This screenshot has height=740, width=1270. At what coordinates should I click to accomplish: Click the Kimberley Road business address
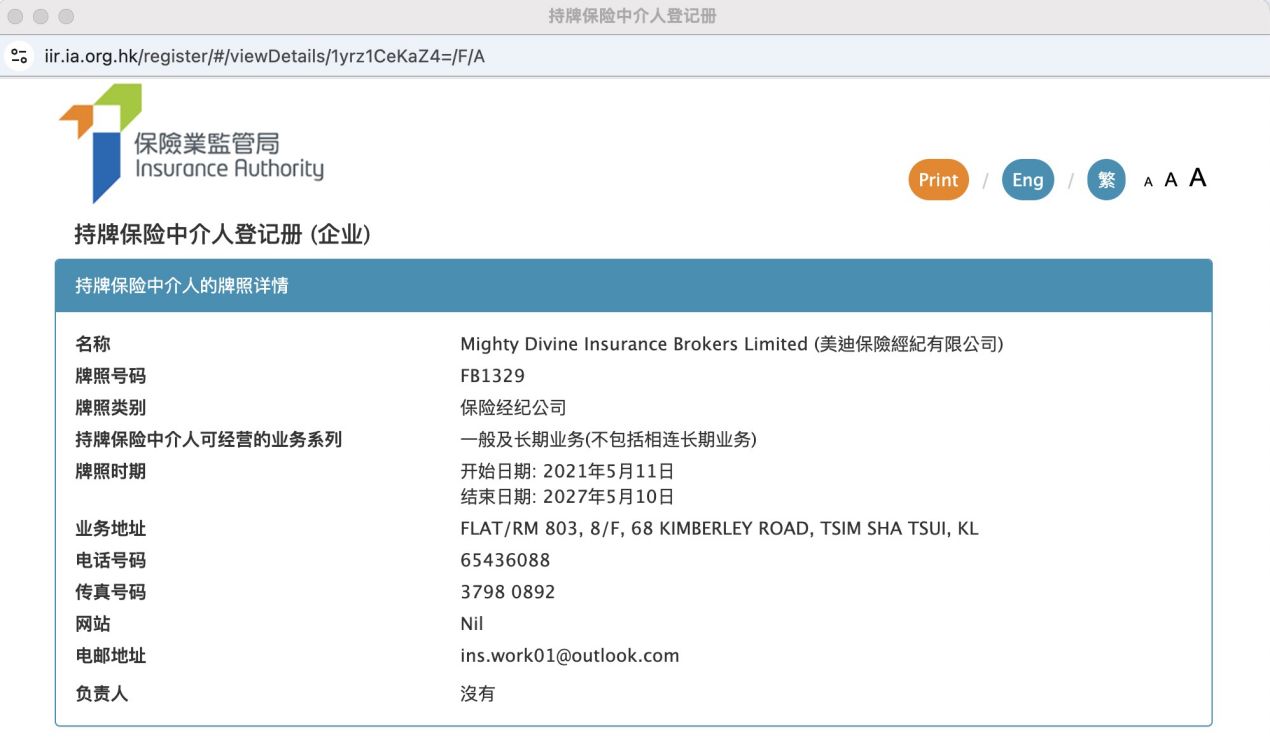click(718, 528)
